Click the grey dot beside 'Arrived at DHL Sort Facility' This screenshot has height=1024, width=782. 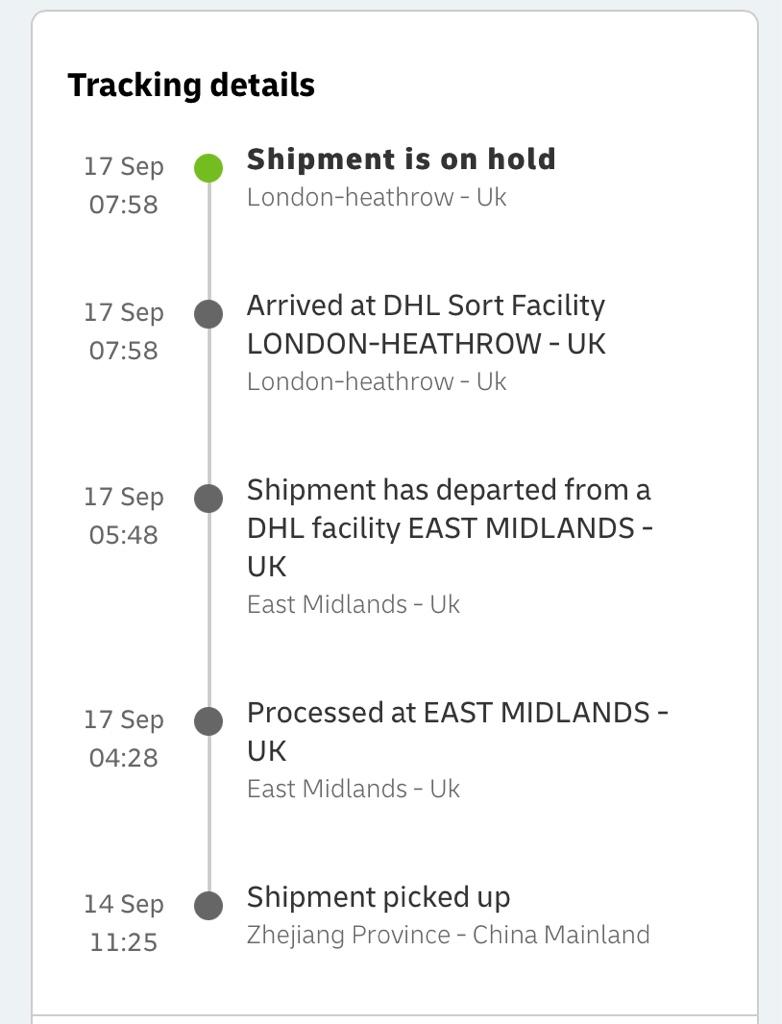208,314
